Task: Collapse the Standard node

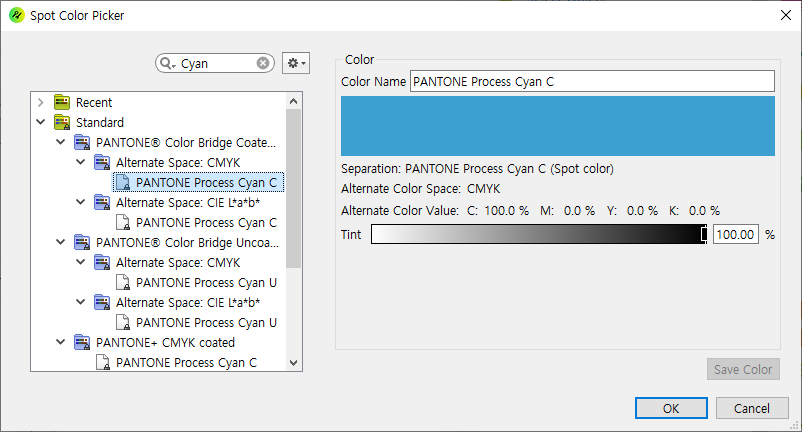Action: coord(41,122)
